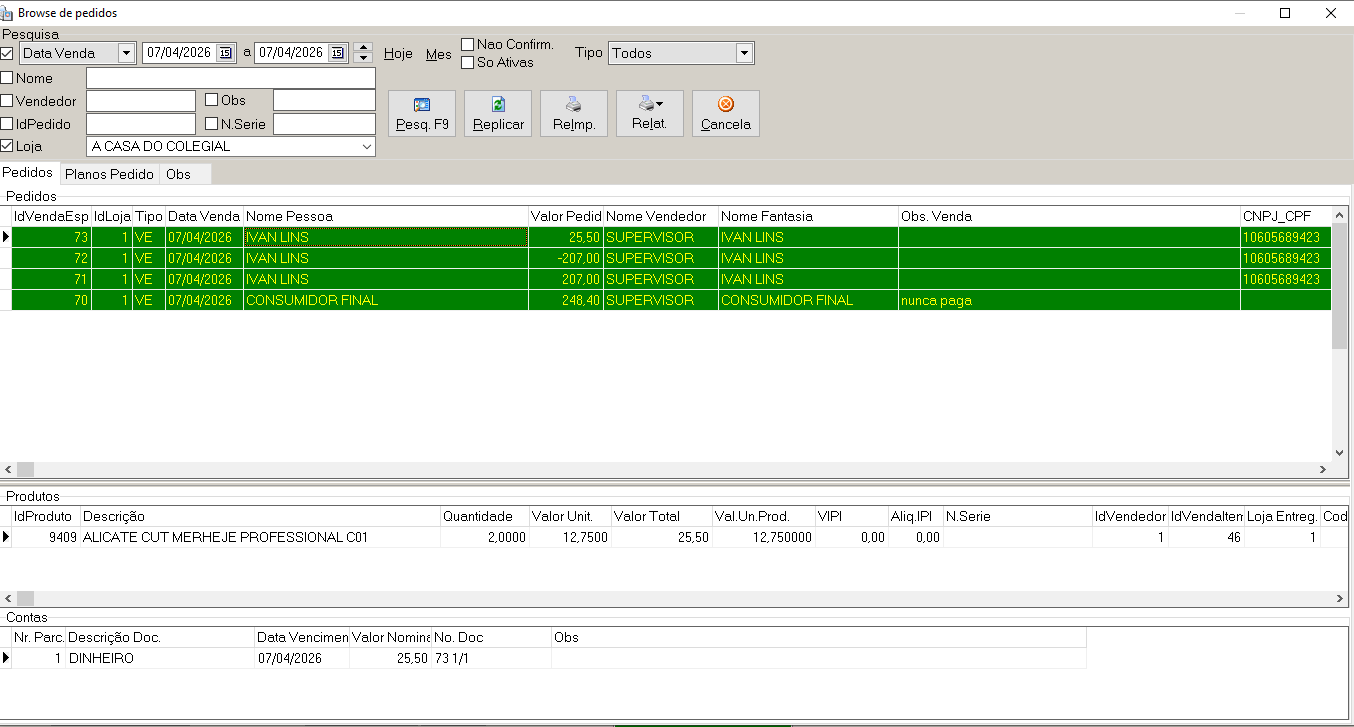Switch to the Planos Pedido tab
Viewport: 1354px width, 727px height.
pyautogui.click(x=109, y=174)
